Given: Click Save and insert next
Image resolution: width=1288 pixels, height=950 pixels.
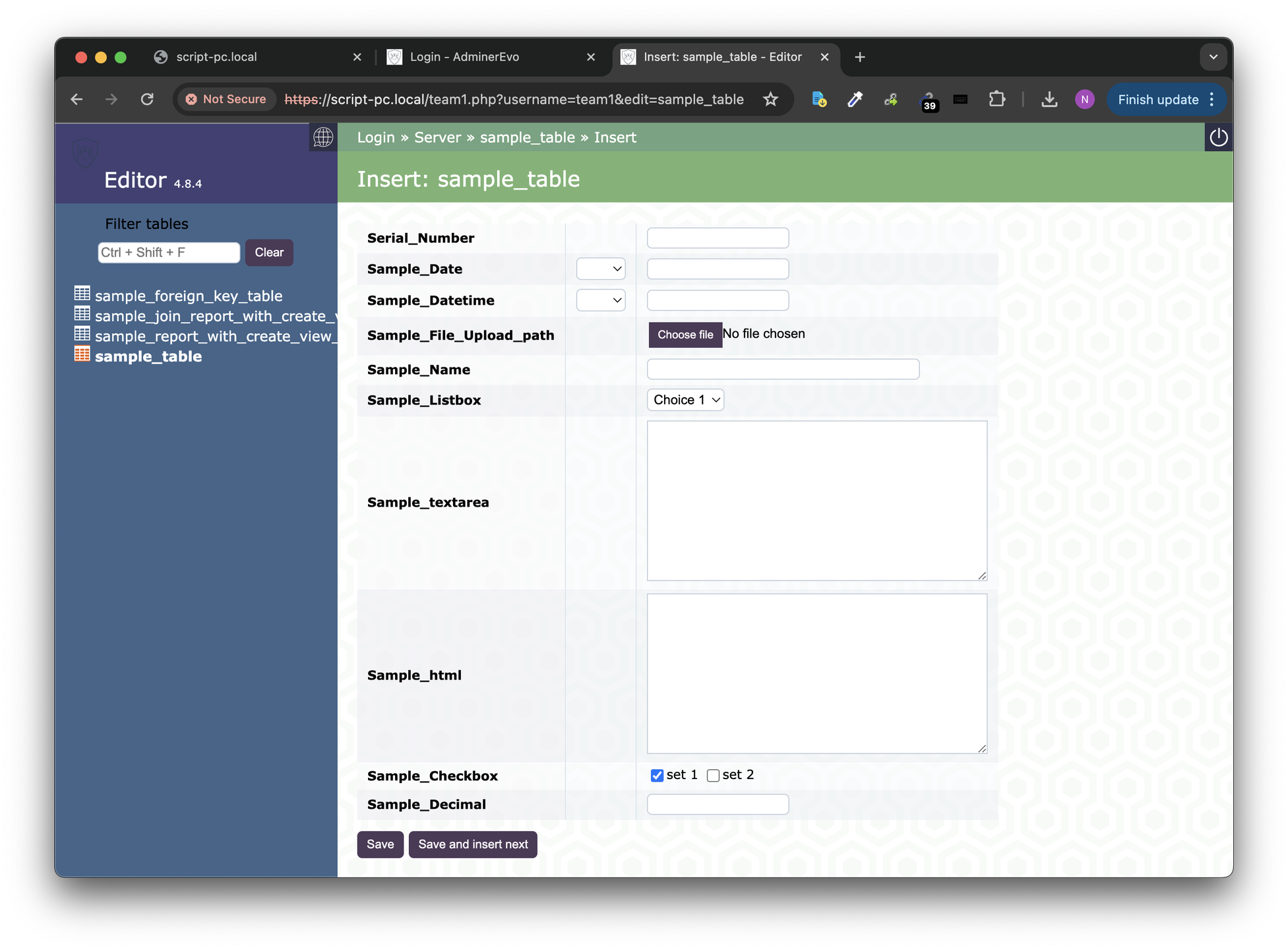Looking at the screenshot, I should [x=473, y=844].
